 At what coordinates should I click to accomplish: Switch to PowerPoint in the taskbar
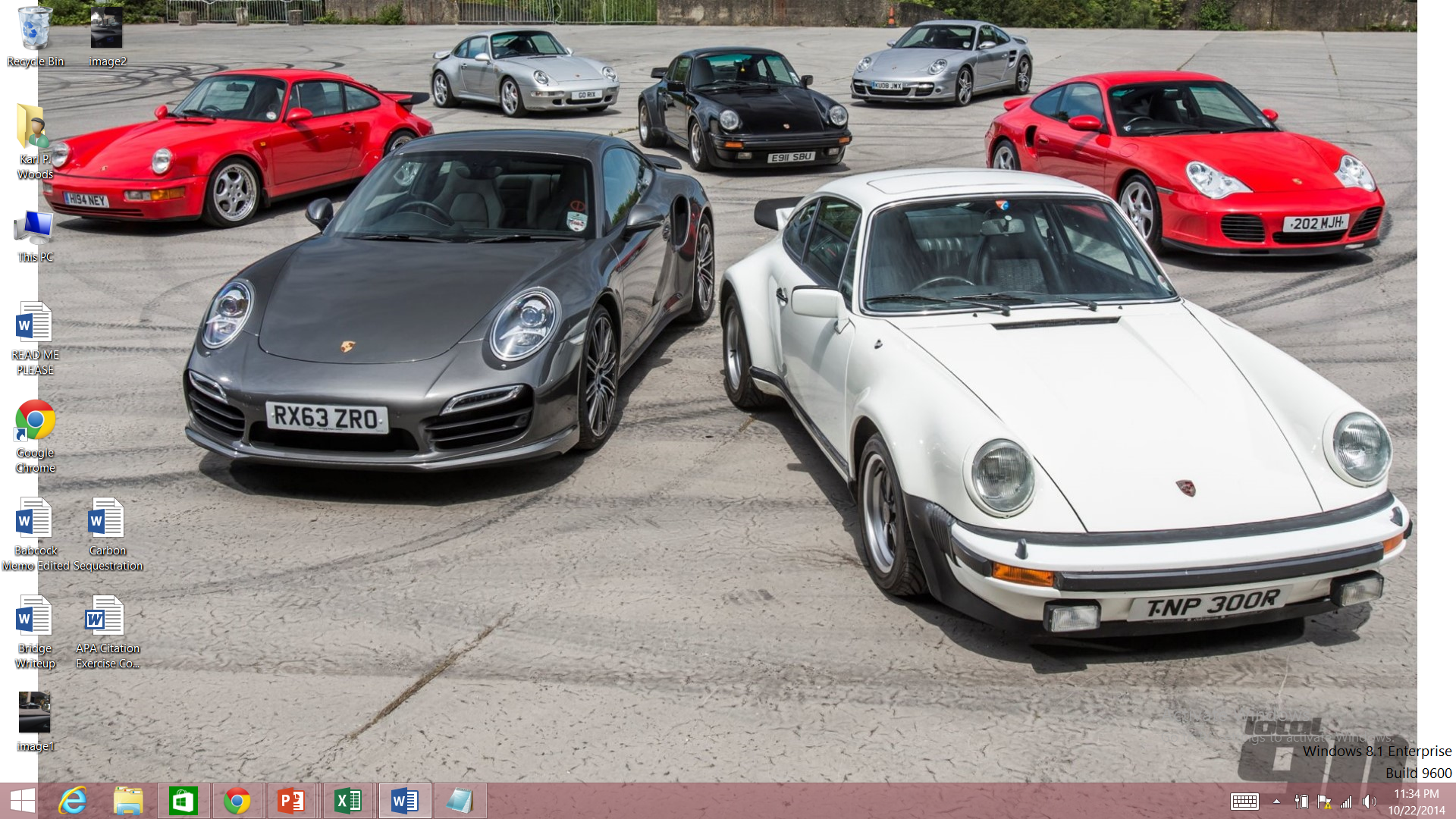coord(292,801)
